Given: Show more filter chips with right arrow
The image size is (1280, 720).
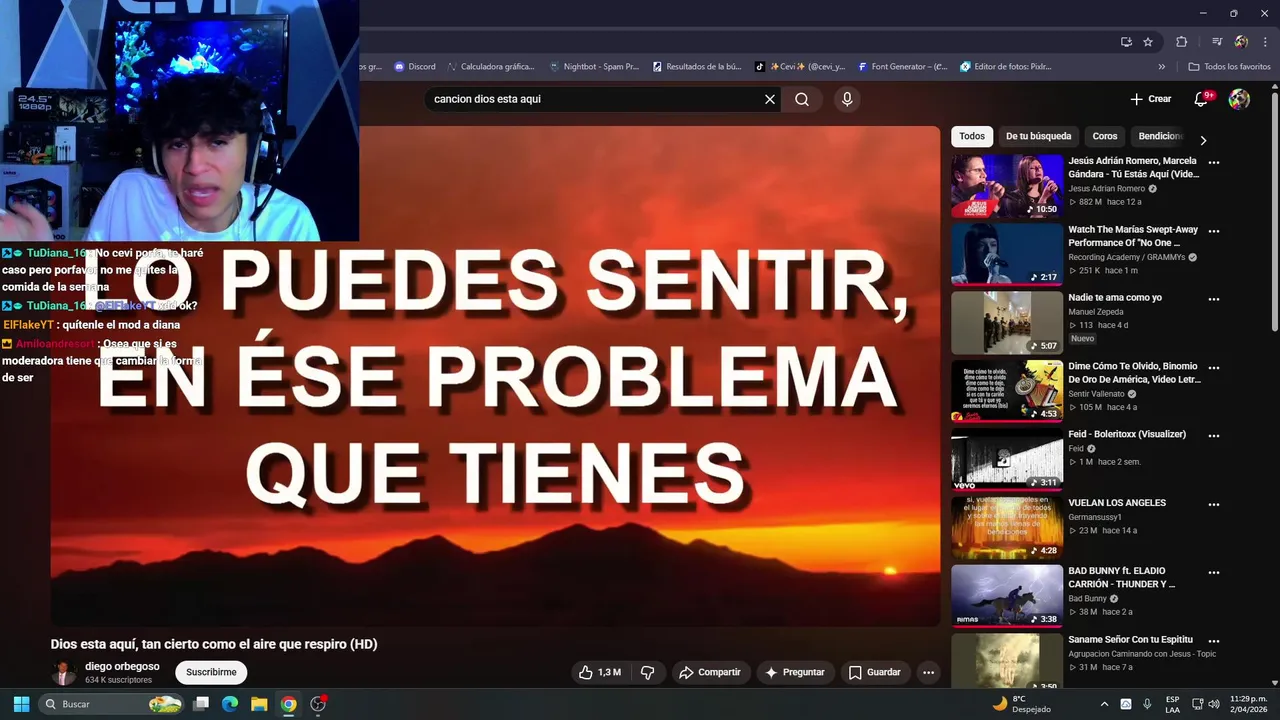Looking at the screenshot, I should (x=1203, y=140).
